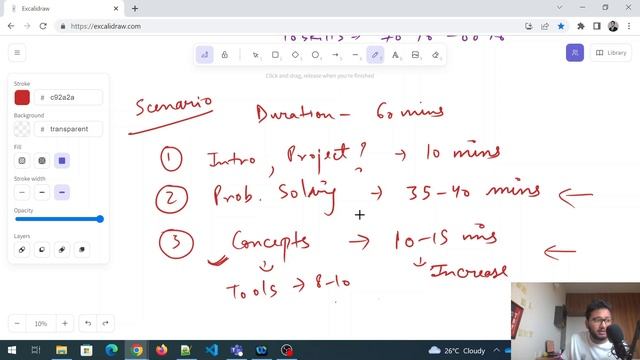Viewport: 640px width, 360px height.
Task: Choose the cross-hatch fill style
Action: click(x=42, y=161)
